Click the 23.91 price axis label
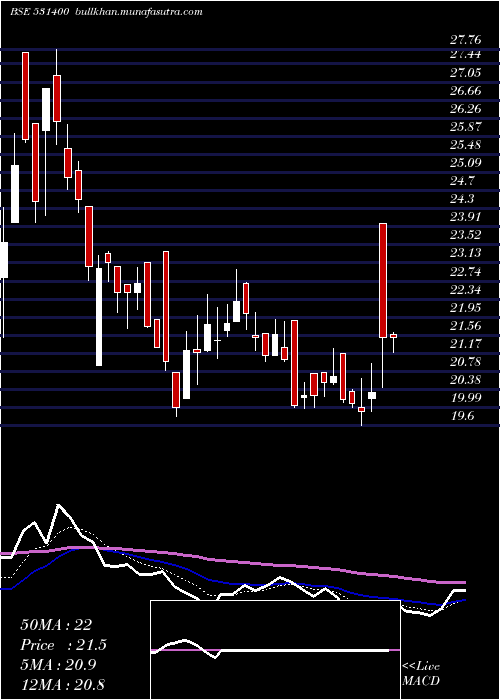The width and height of the screenshot is (500, 700). [x=466, y=217]
